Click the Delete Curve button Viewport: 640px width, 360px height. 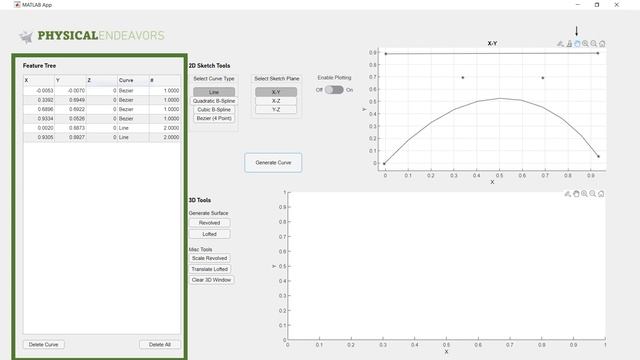pos(43,344)
